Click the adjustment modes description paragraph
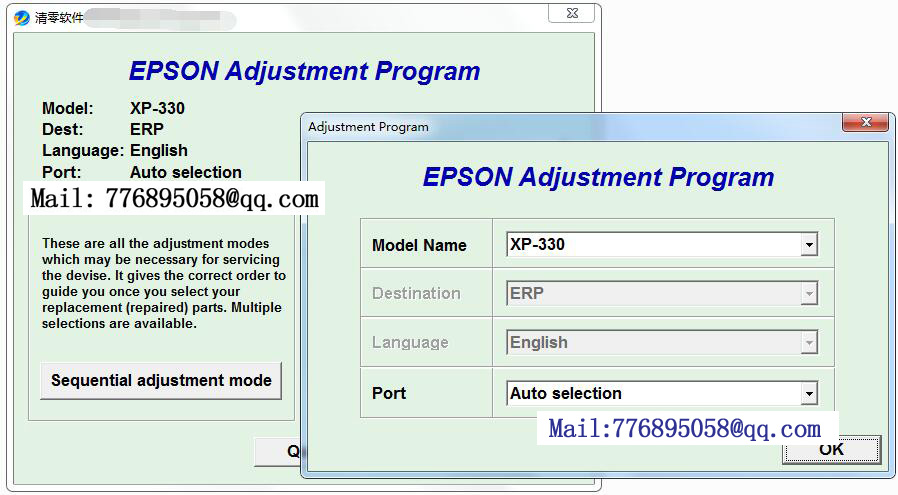Viewport: 898px width, 495px height. click(164, 284)
